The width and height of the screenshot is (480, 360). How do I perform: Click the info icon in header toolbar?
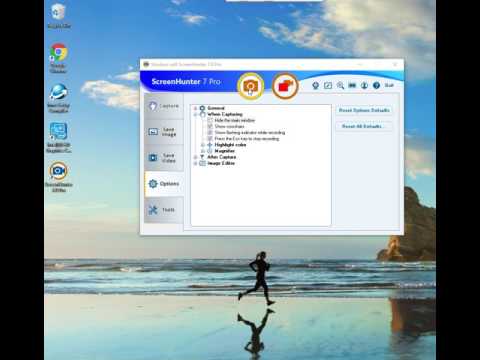[364, 86]
